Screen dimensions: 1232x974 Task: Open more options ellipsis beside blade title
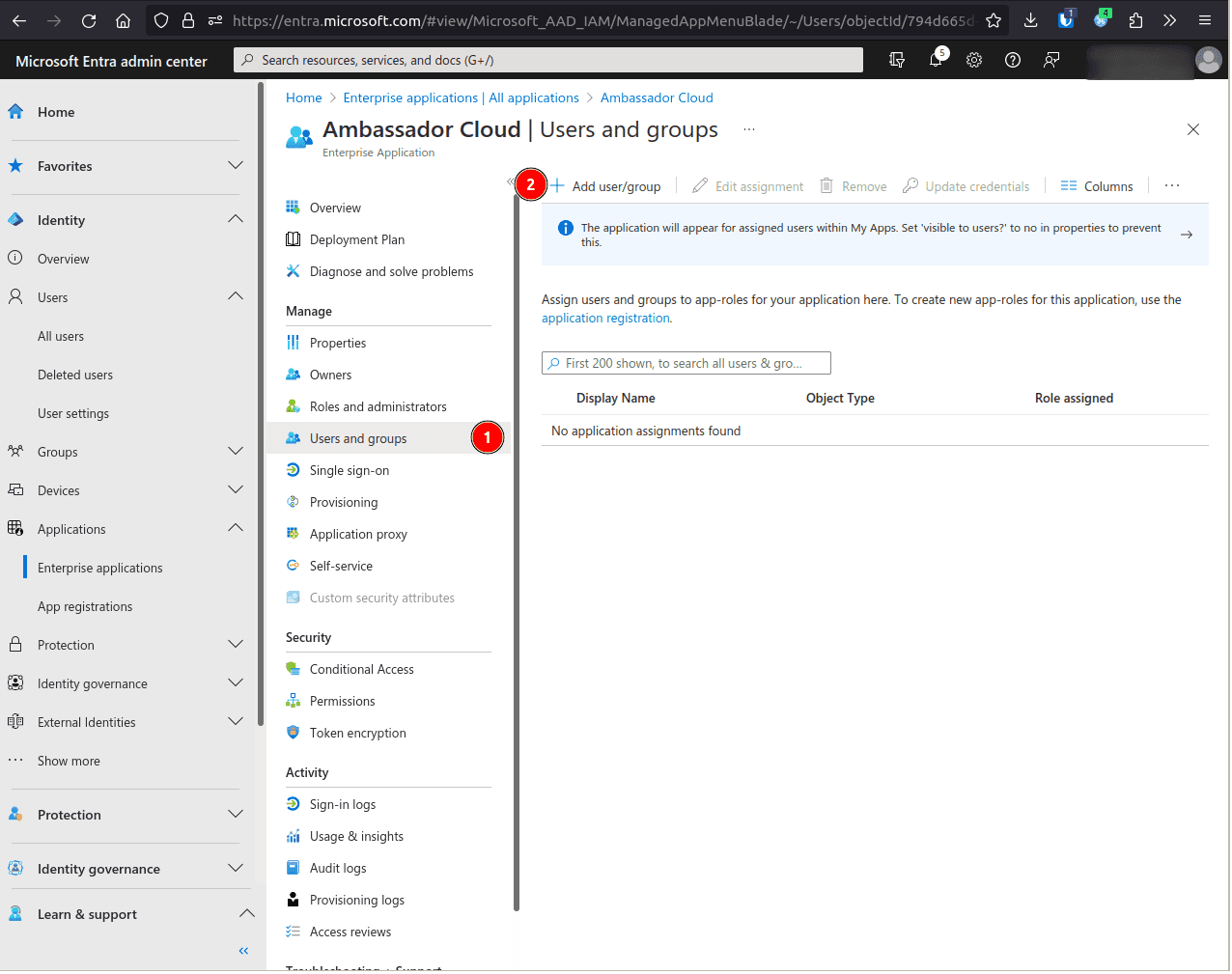(x=749, y=129)
